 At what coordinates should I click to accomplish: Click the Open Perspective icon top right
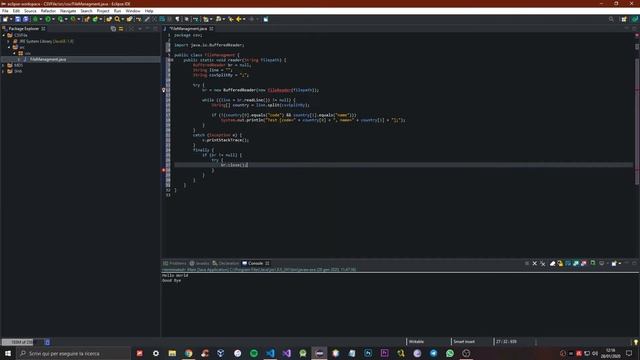click(x=624, y=19)
